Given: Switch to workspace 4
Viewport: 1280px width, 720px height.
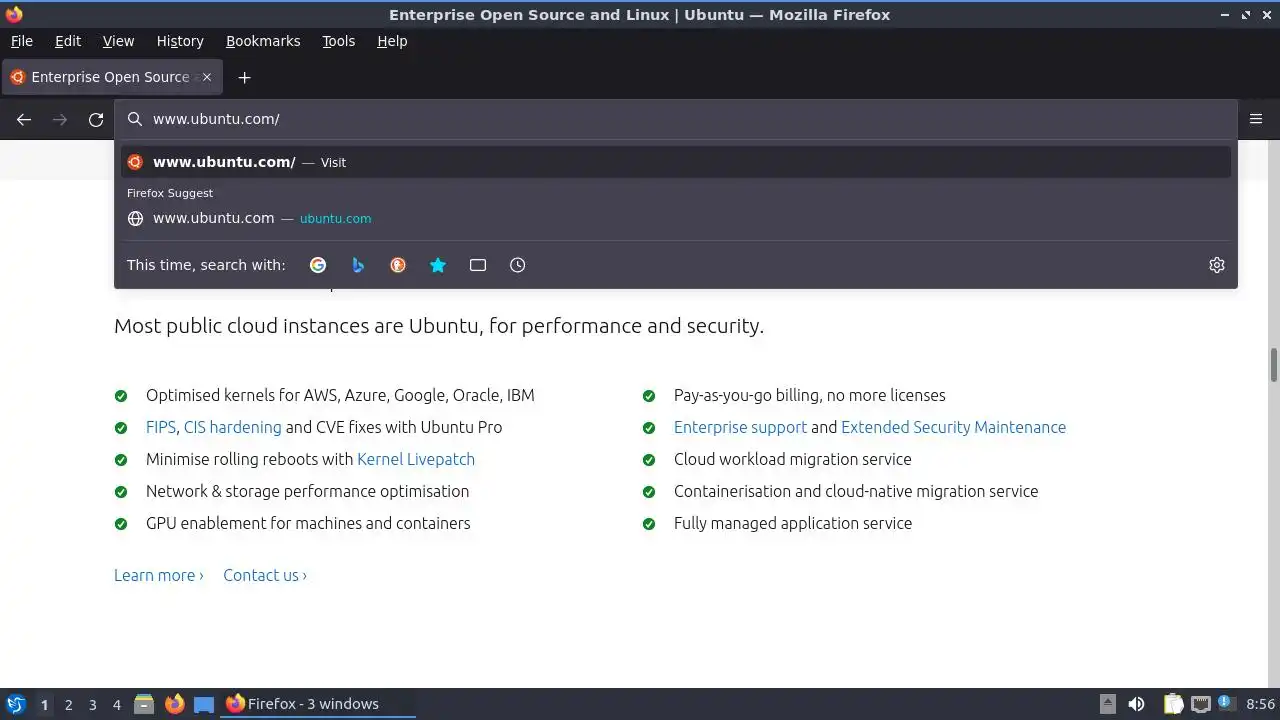Looking at the screenshot, I should click(x=116, y=705).
